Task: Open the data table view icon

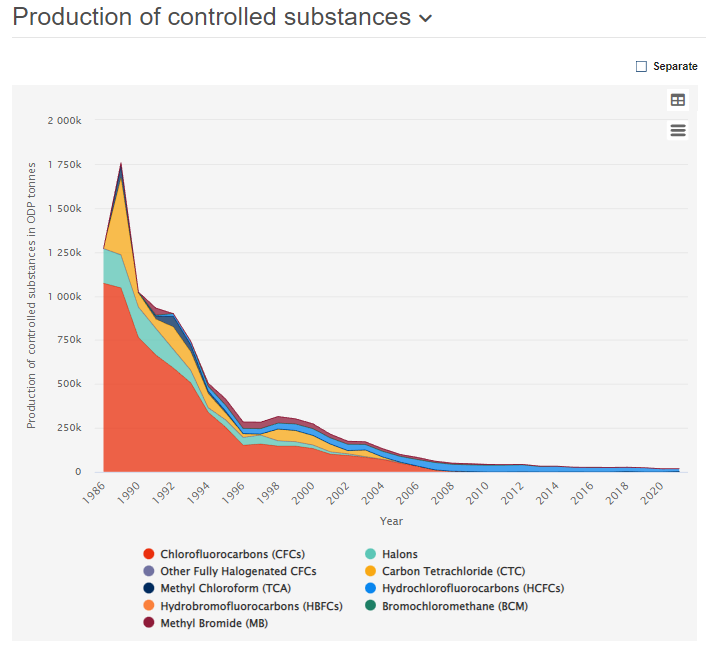Action: click(678, 100)
